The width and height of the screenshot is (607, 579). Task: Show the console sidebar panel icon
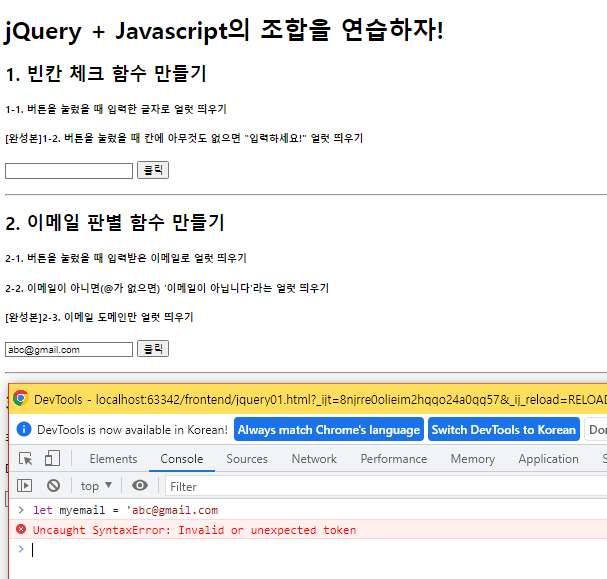coord(24,485)
